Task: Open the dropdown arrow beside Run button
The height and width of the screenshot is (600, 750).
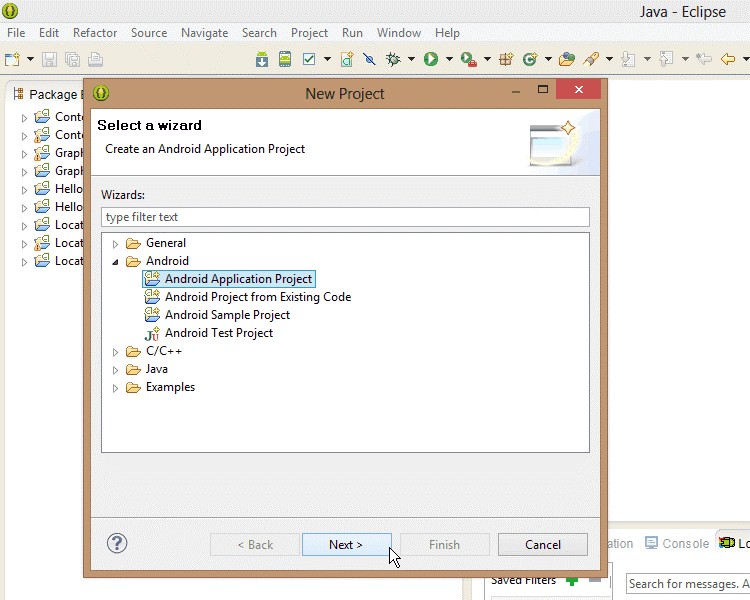Action: pos(449,60)
